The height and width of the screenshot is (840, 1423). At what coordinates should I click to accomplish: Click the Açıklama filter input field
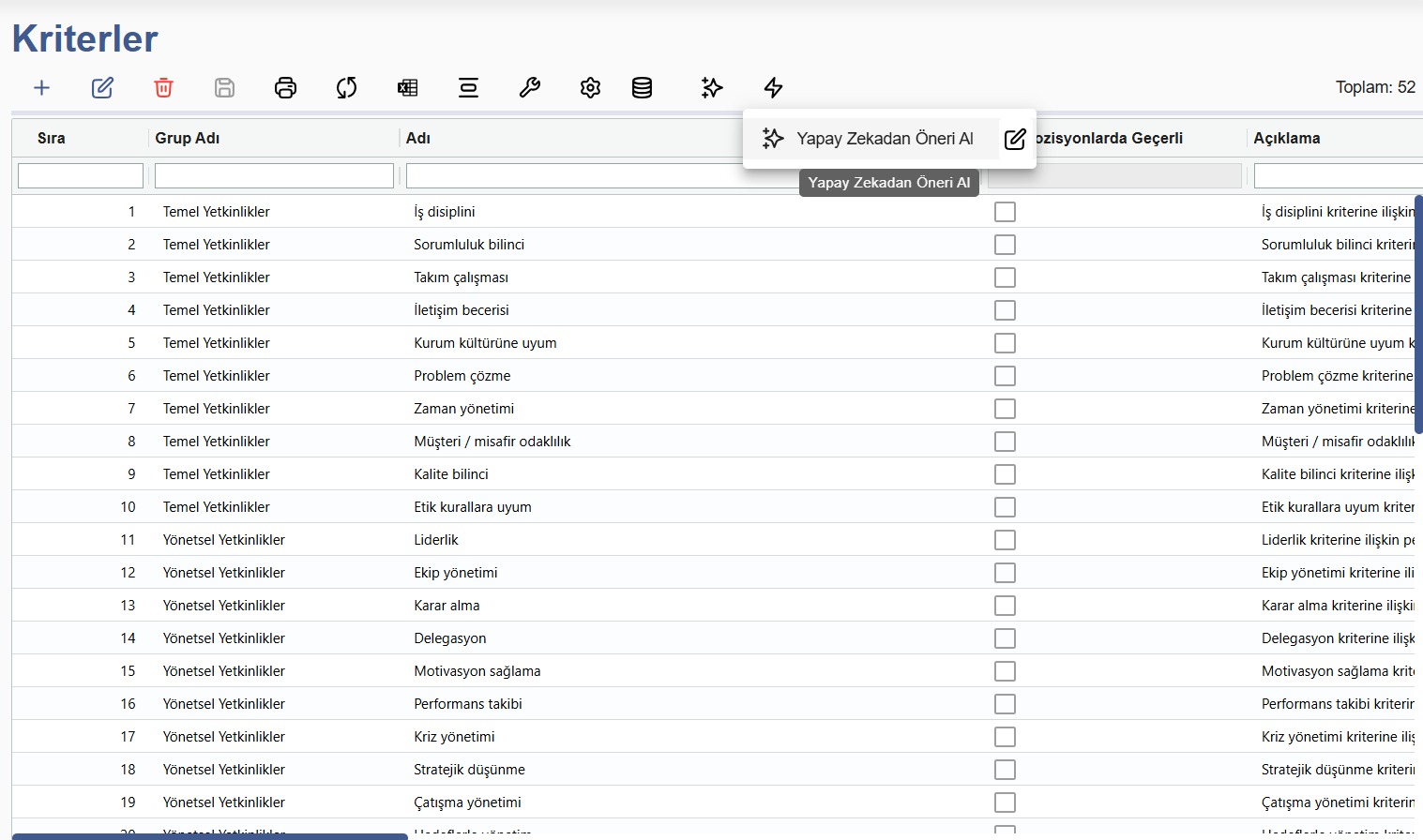point(1338,175)
